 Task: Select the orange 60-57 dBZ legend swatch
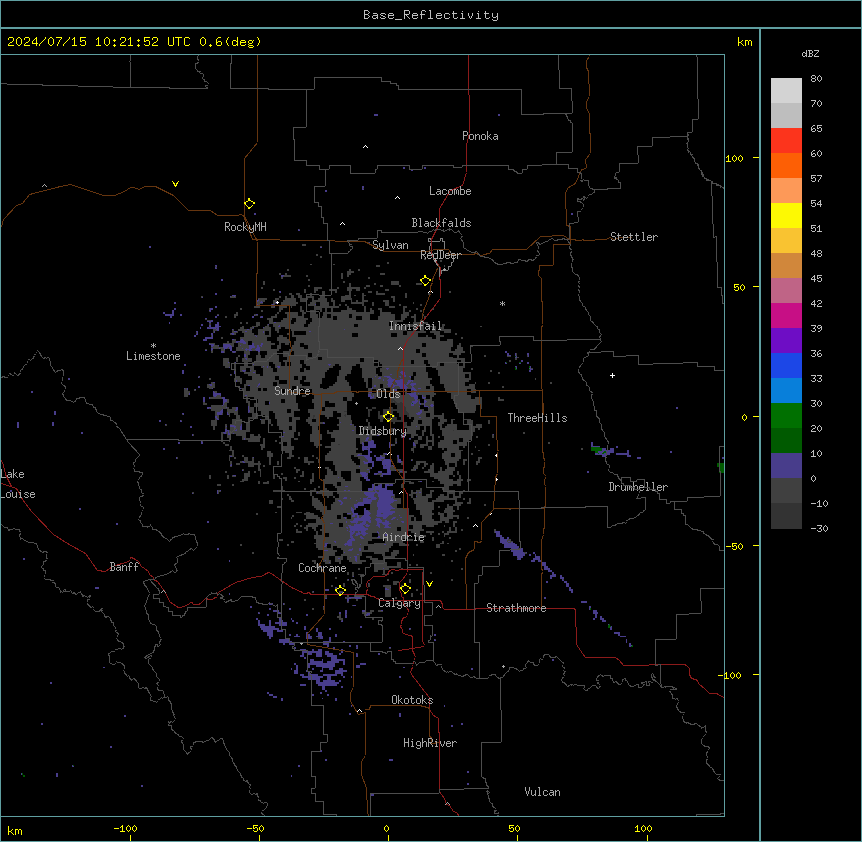pyautogui.click(x=786, y=165)
